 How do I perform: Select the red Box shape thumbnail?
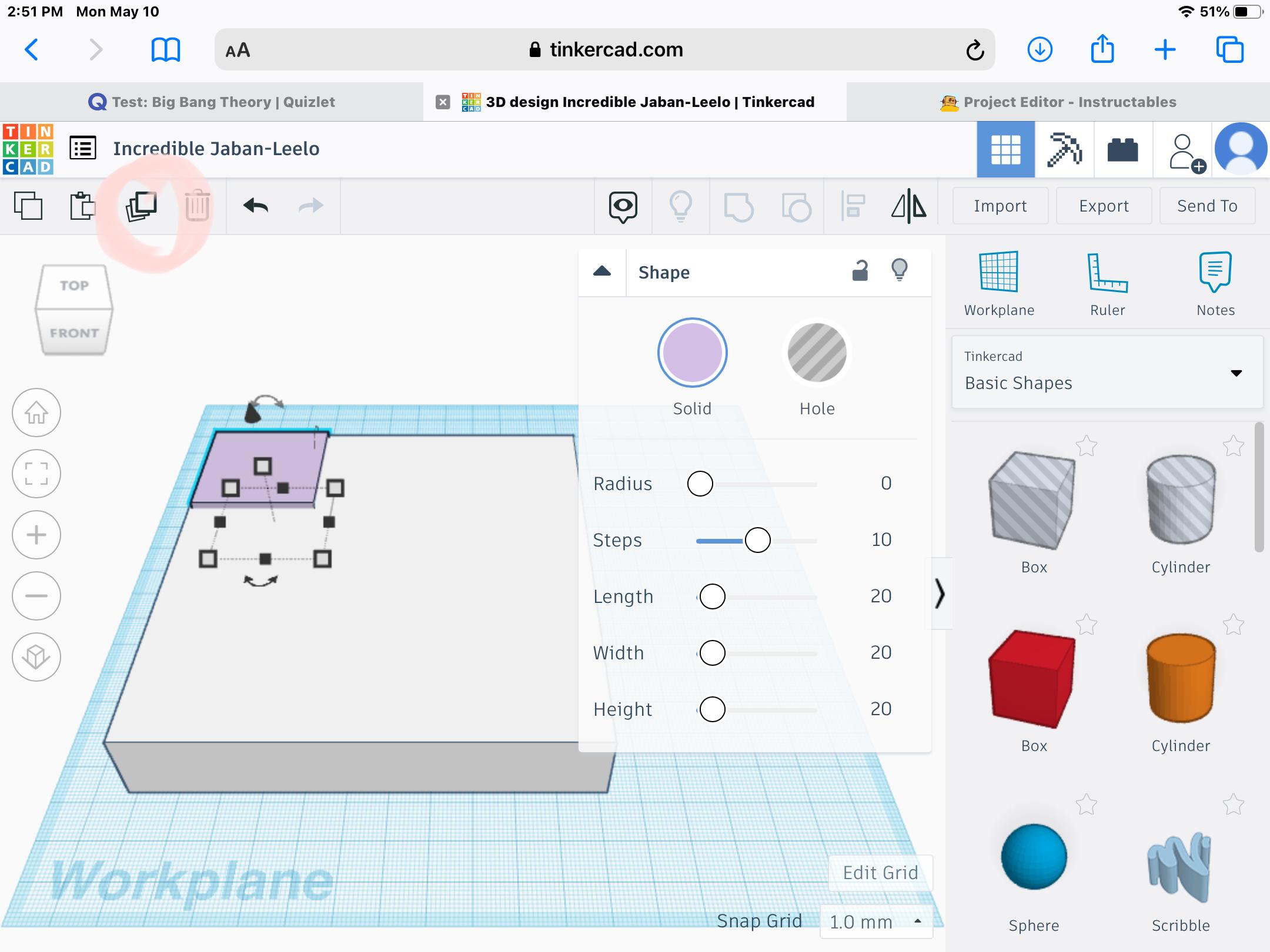[x=1033, y=679]
